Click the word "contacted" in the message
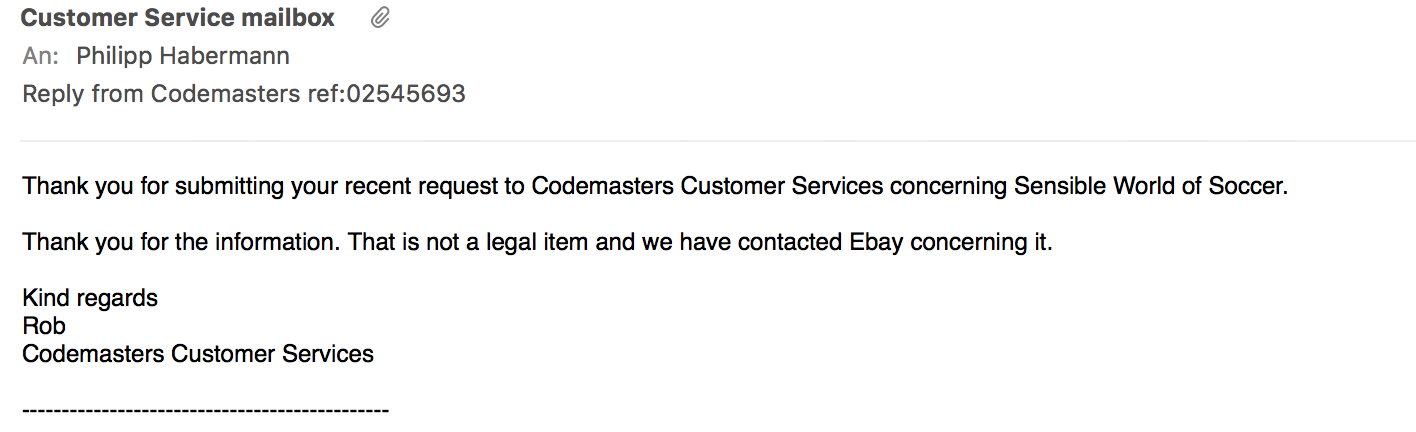 [768, 243]
